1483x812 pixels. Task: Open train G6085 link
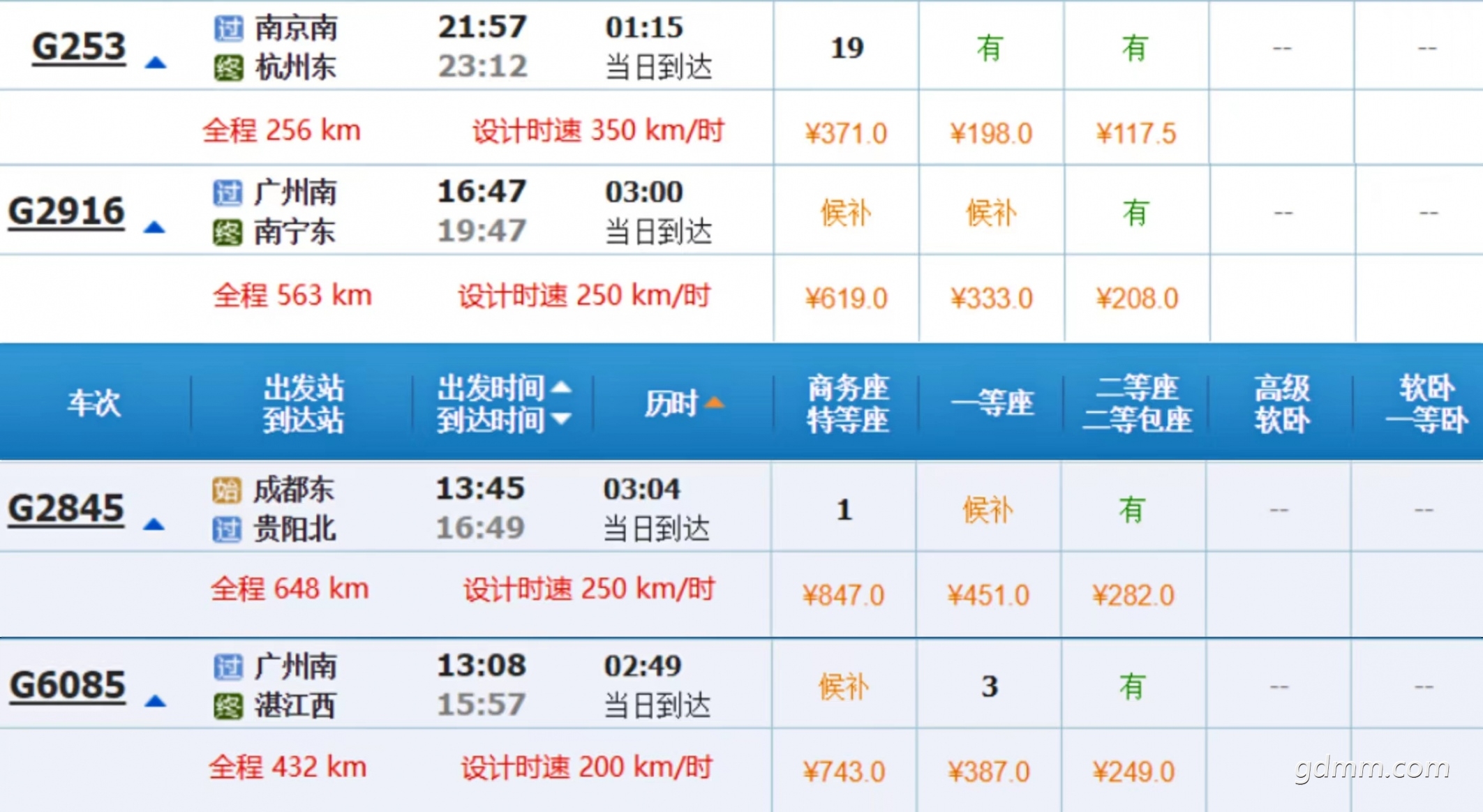[x=67, y=685]
